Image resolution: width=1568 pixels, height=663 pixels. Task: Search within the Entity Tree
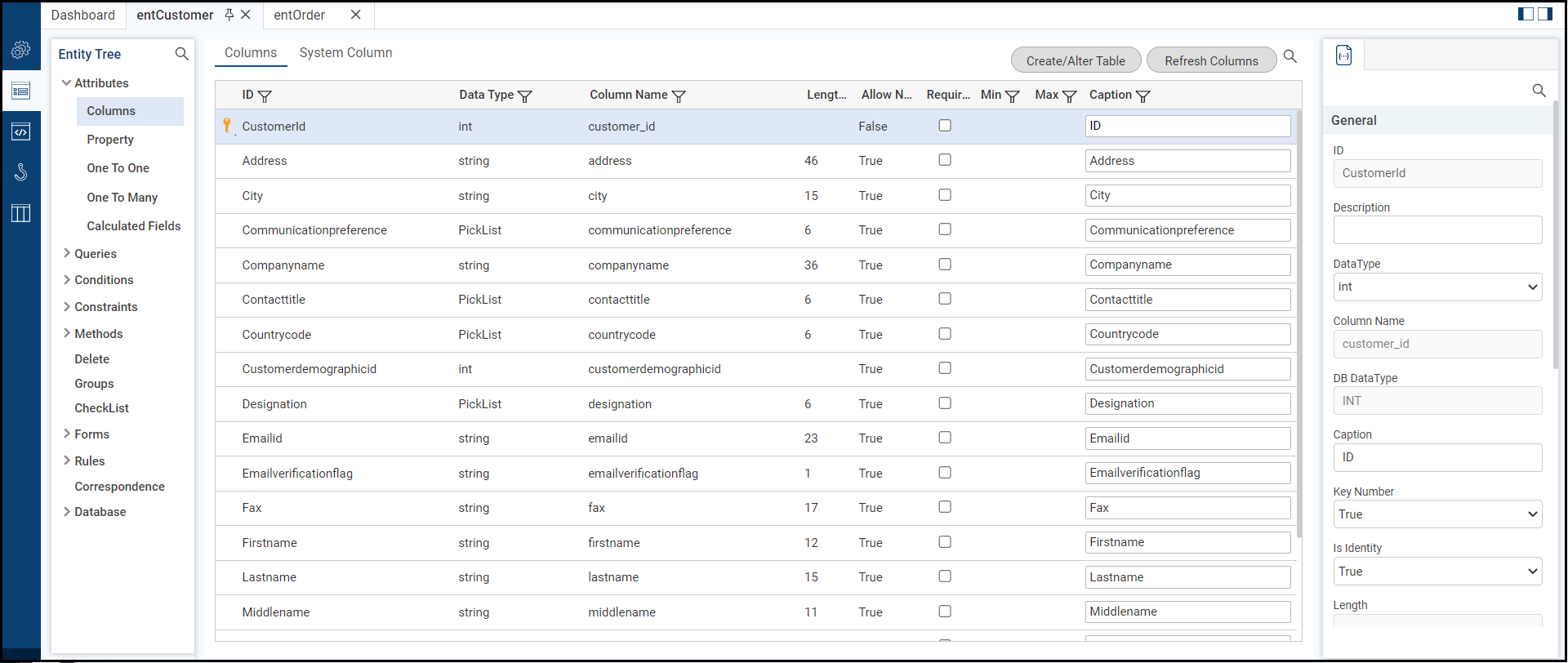[182, 54]
